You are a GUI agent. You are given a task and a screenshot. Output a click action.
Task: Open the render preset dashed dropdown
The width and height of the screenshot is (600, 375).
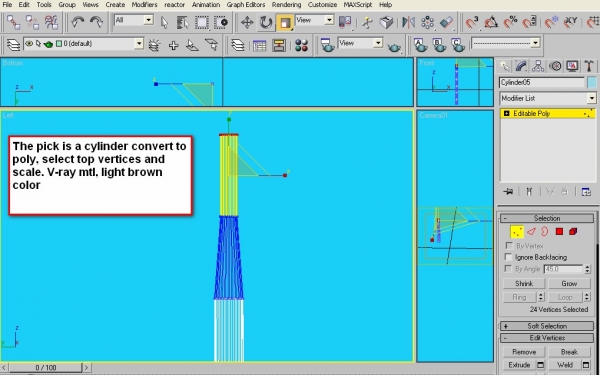(x=535, y=42)
